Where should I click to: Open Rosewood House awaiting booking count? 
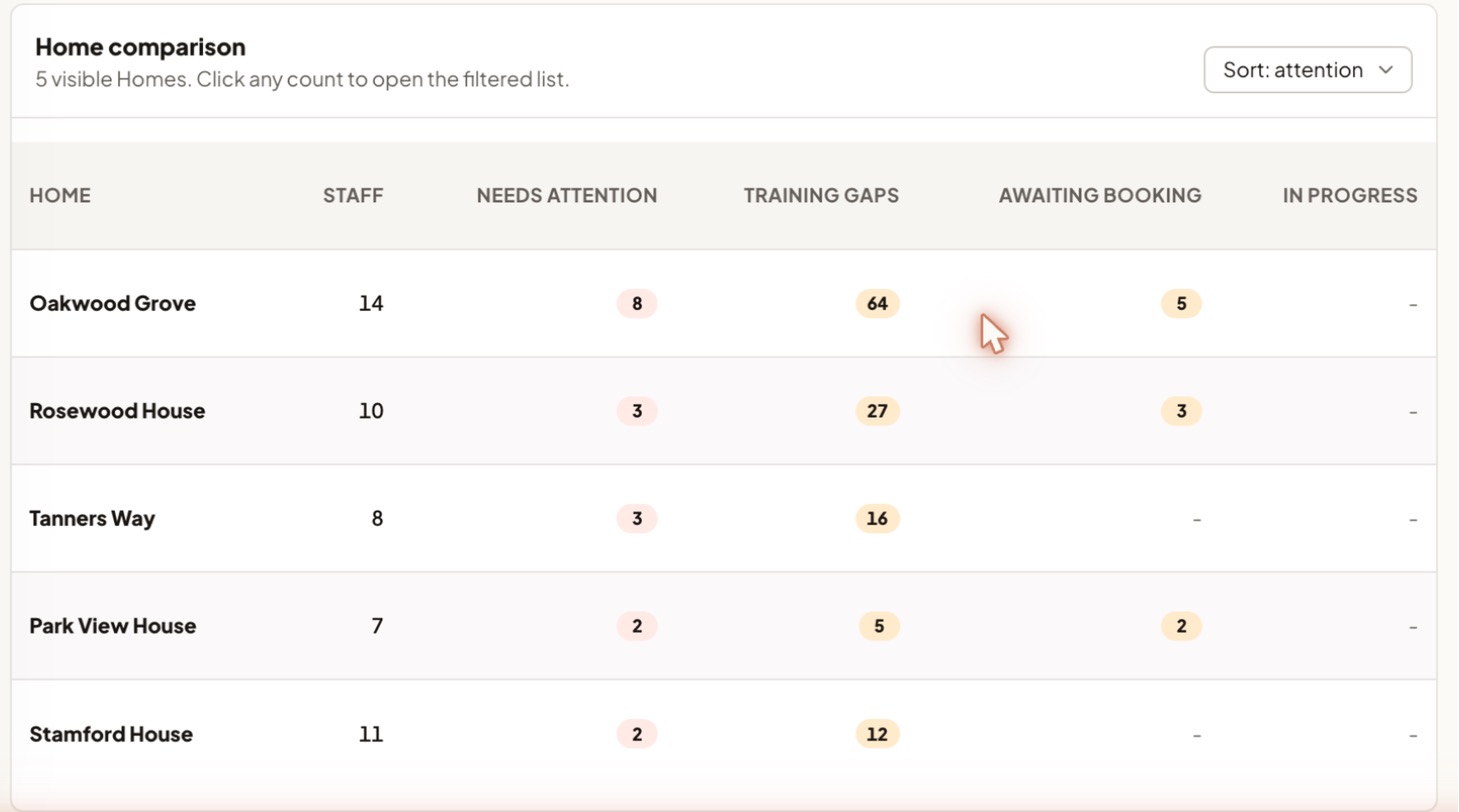coord(1181,411)
